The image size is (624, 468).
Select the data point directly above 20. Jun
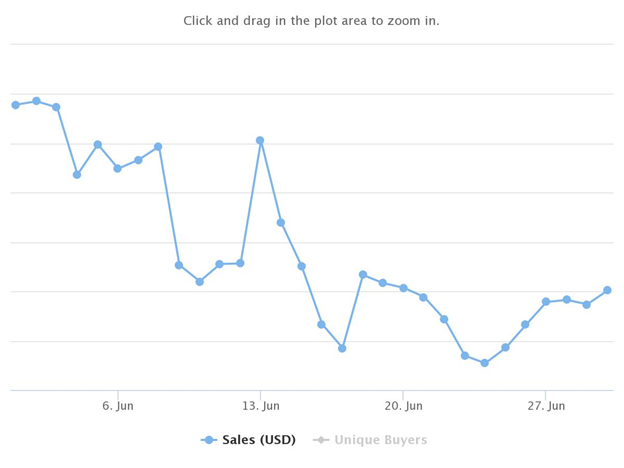tap(404, 288)
